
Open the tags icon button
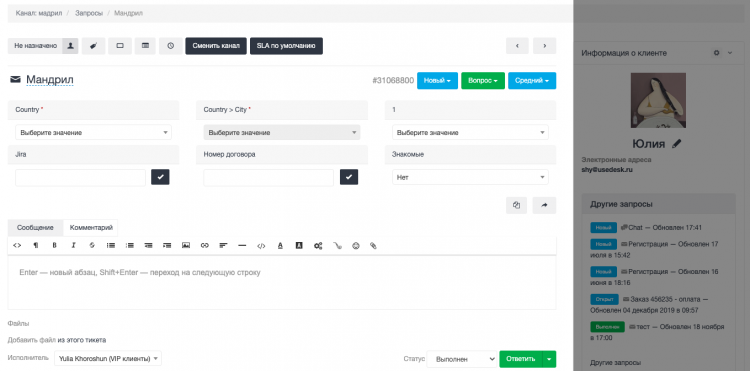(94, 46)
